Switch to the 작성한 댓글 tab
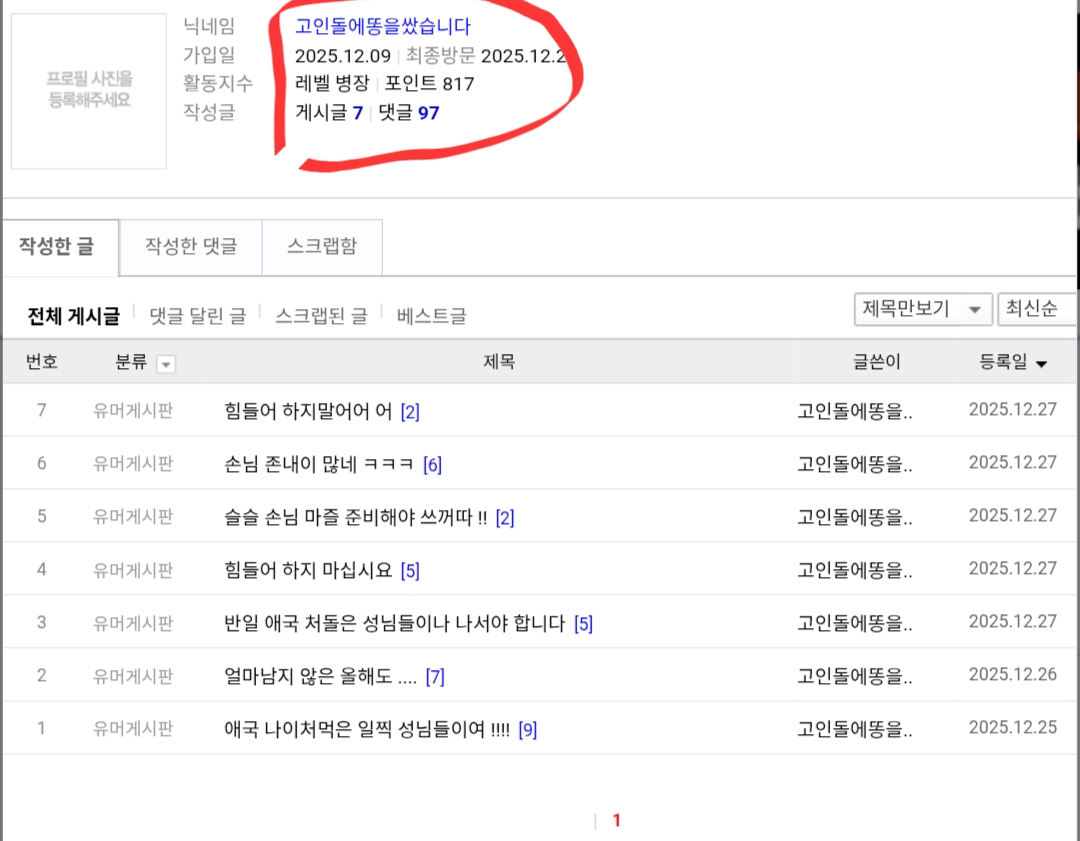Screen dimensions: 1080x841 tap(190, 246)
